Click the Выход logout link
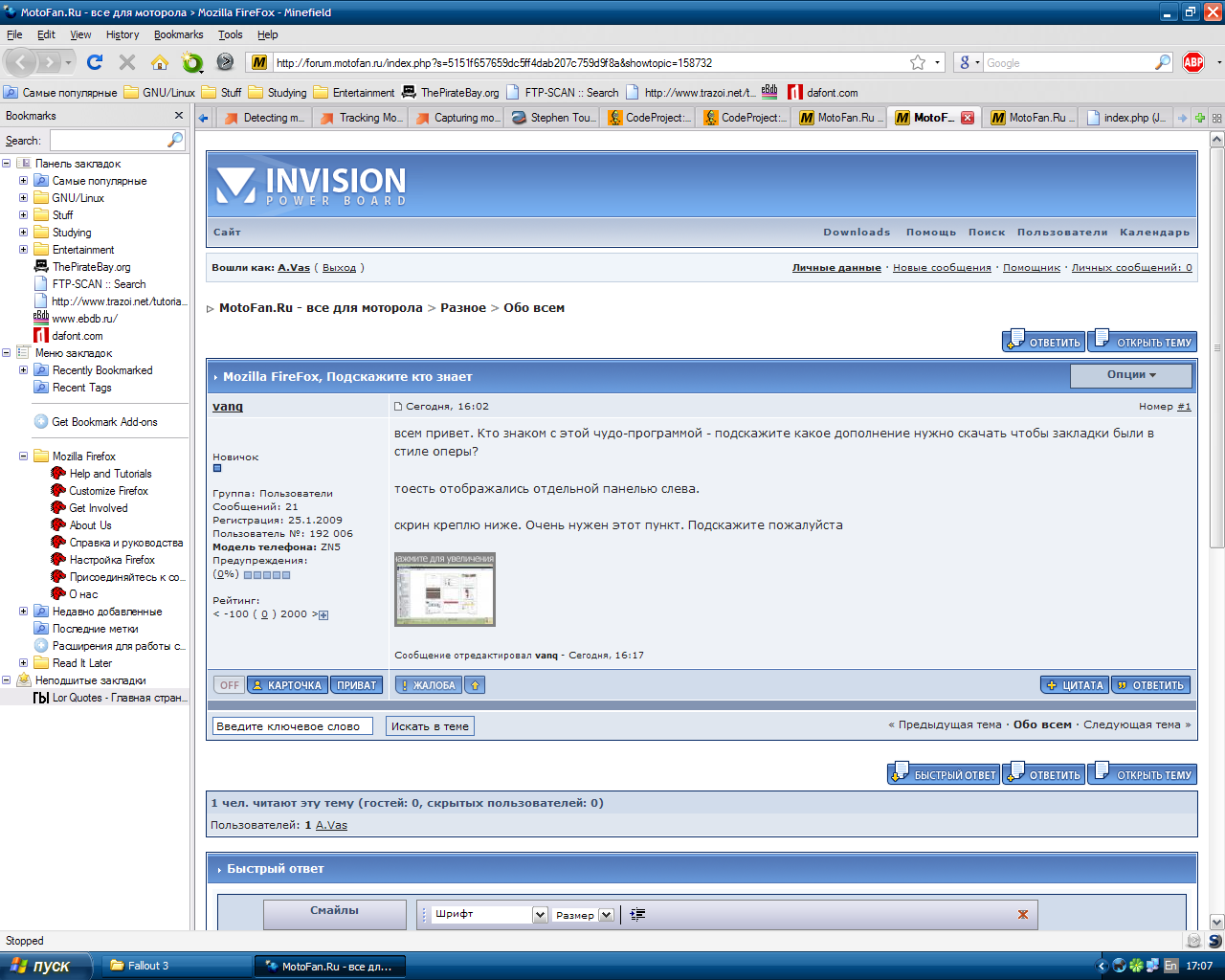 point(339,268)
